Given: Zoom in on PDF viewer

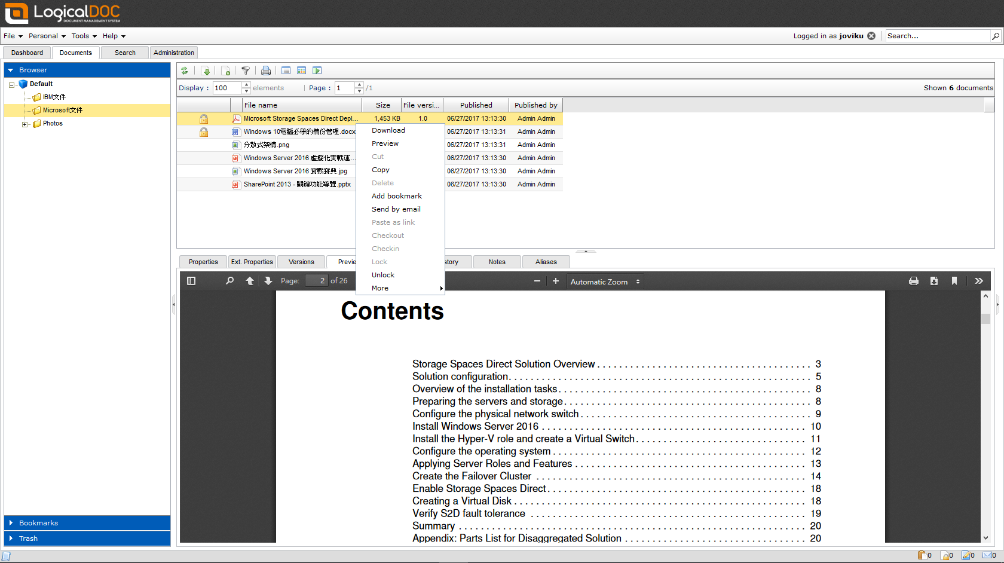Looking at the screenshot, I should [556, 281].
